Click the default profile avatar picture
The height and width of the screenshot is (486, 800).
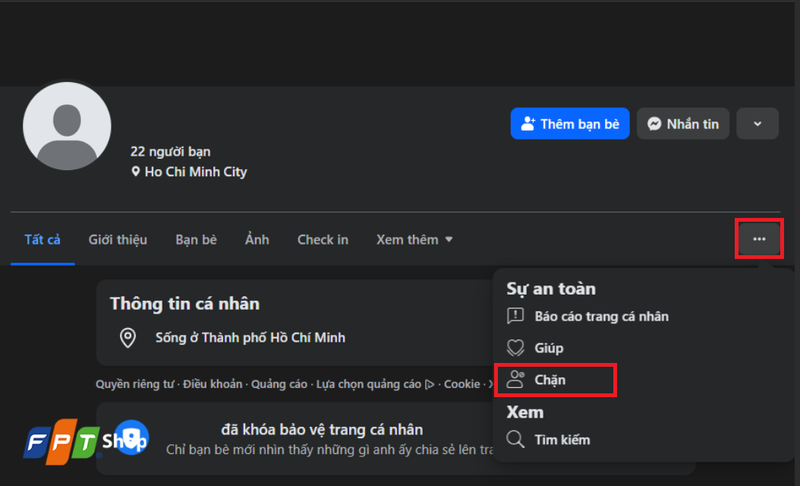(x=67, y=126)
